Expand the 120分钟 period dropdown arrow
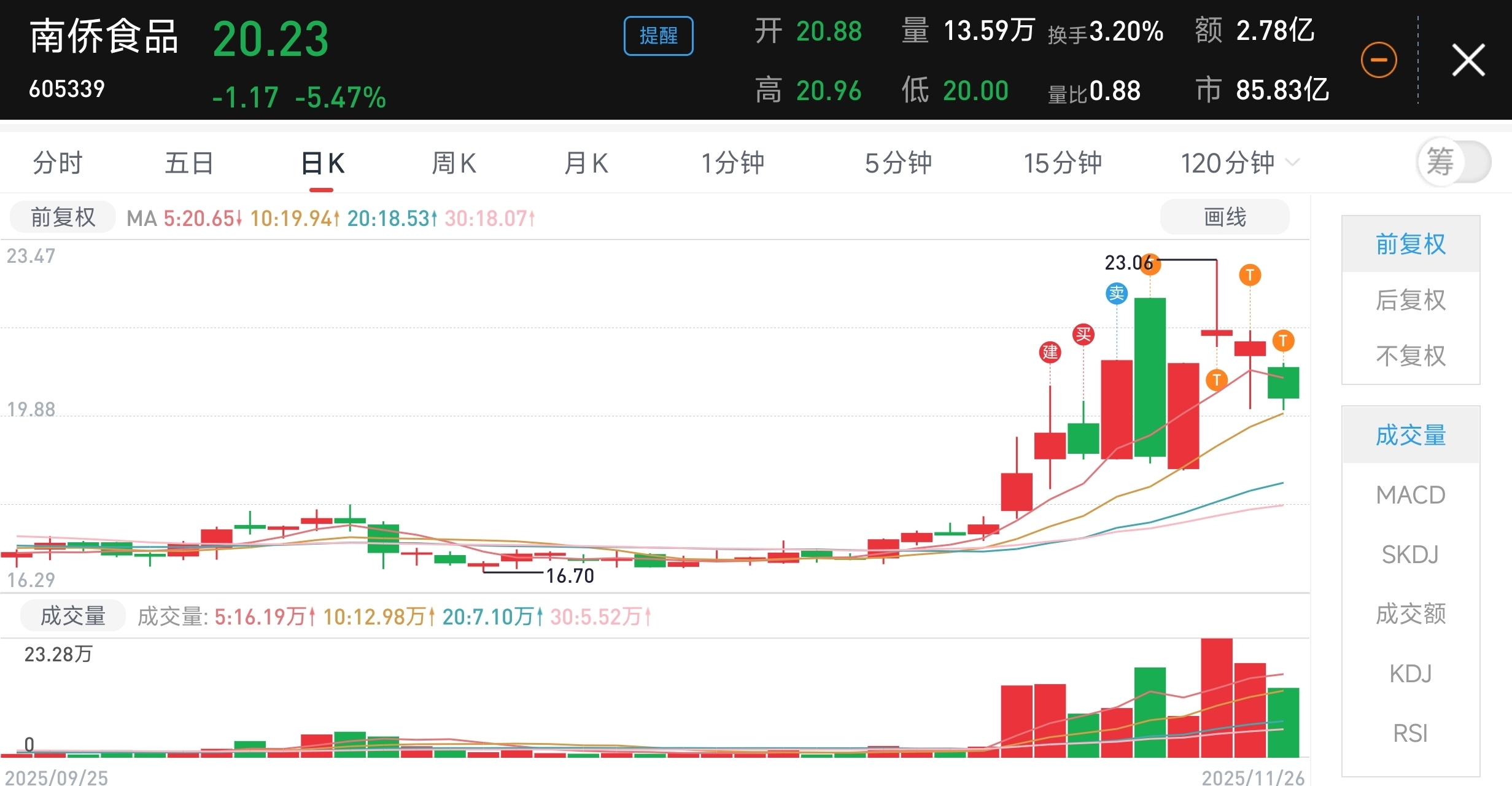Screen dimensions: 1512x786 (x=1292, y=163)
